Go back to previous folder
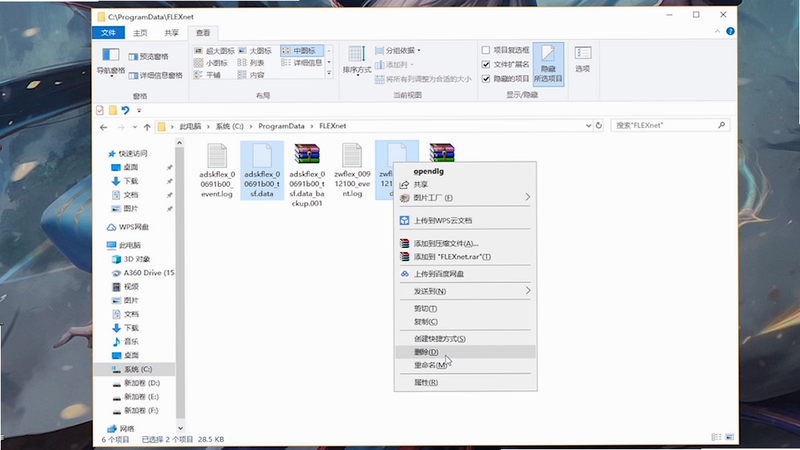The width and height of the screenshot is (800, 450). point(104,127)
